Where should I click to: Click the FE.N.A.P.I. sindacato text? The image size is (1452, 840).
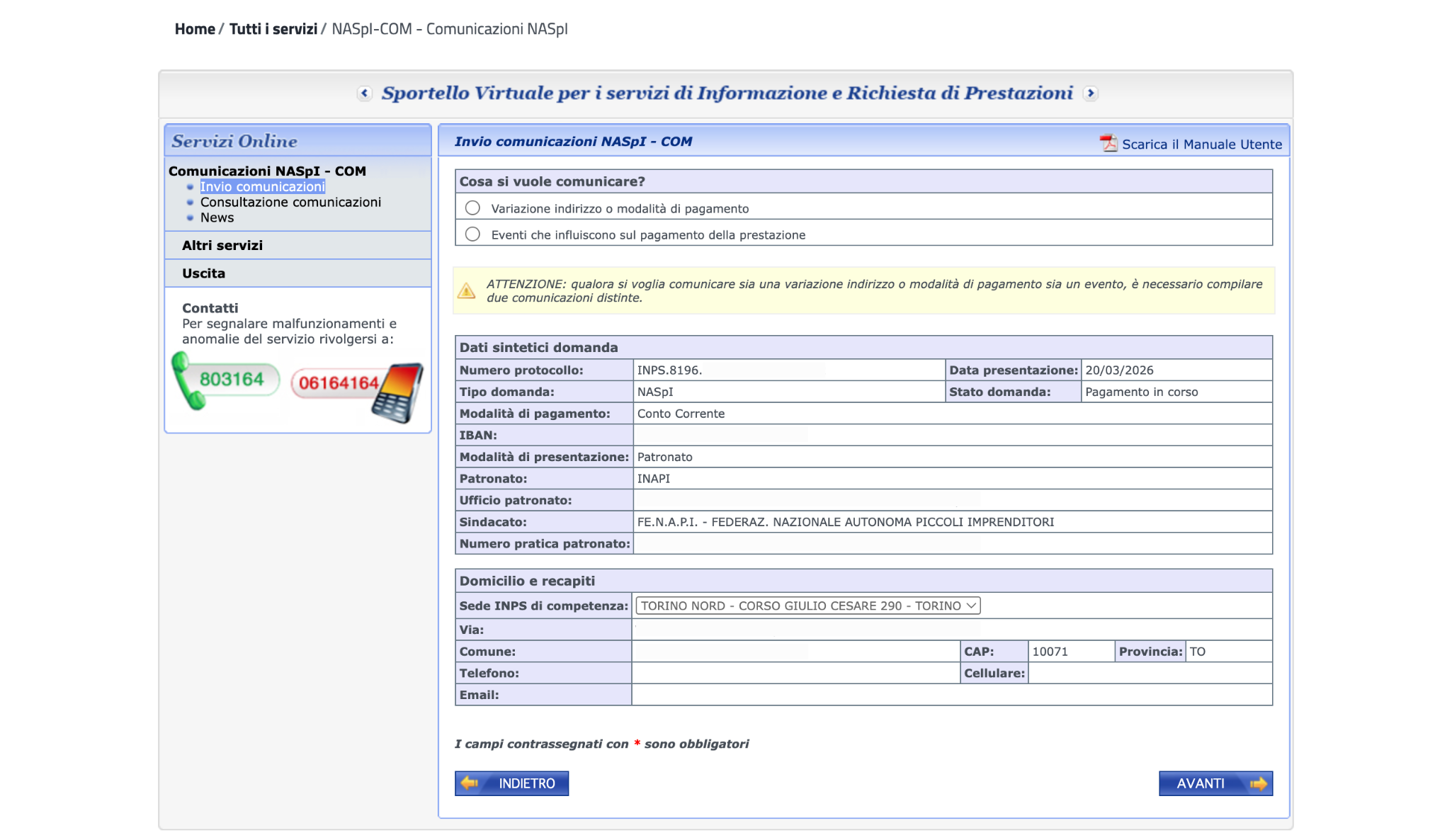click(846, 522)
